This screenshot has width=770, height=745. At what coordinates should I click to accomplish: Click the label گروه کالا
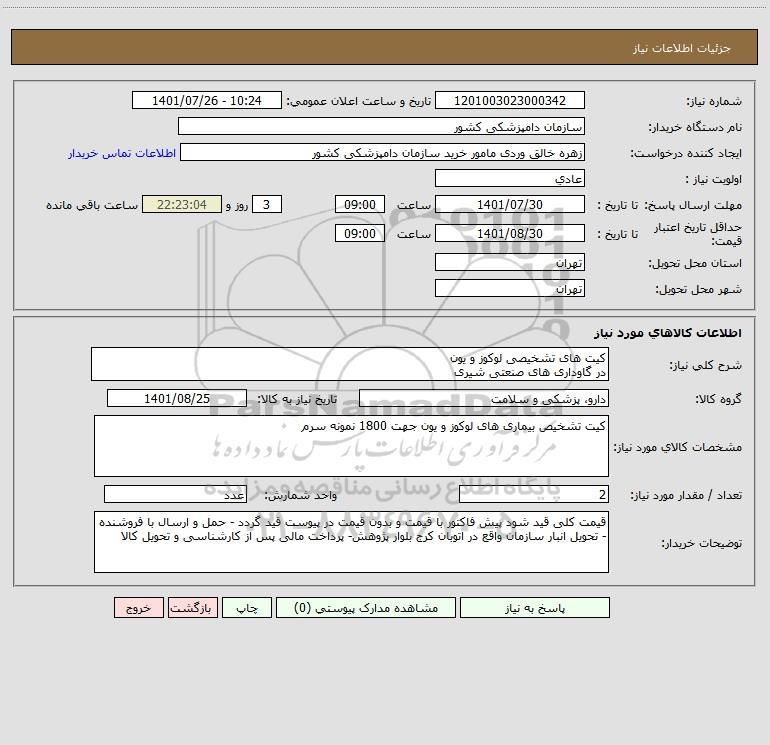(x=719, y=399)
